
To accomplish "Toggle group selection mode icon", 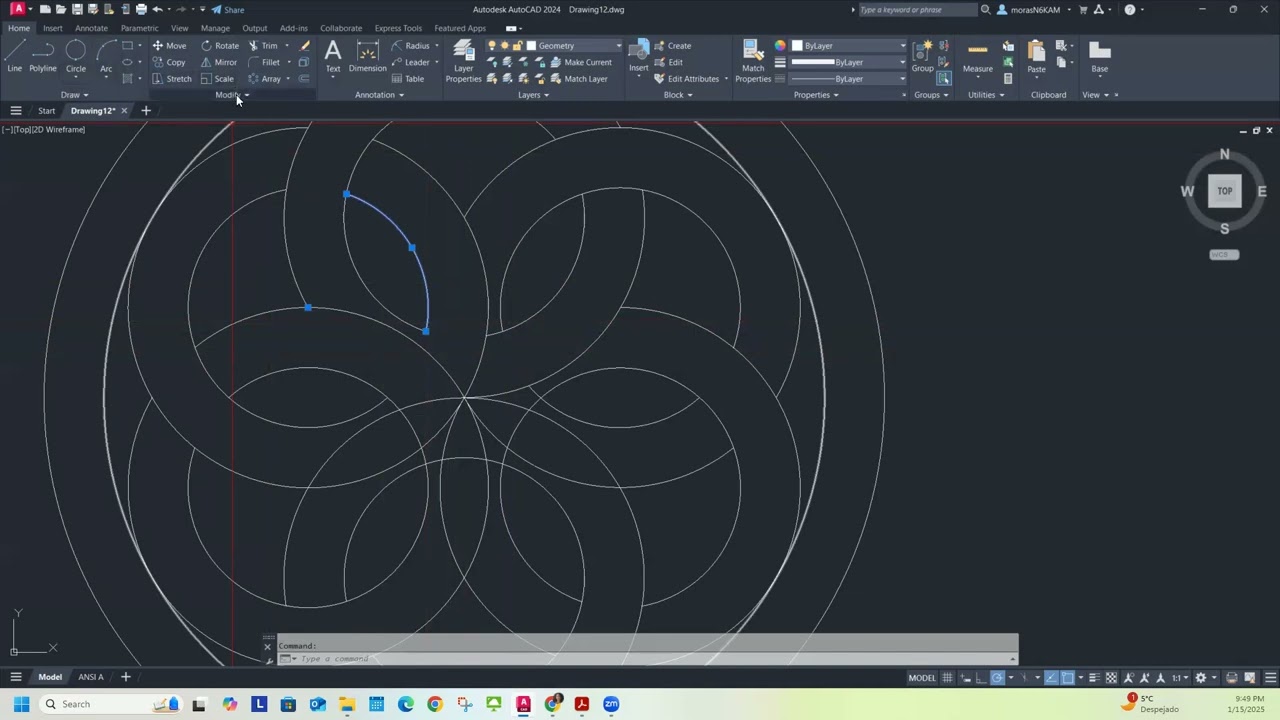I will [x=944, y=79].
